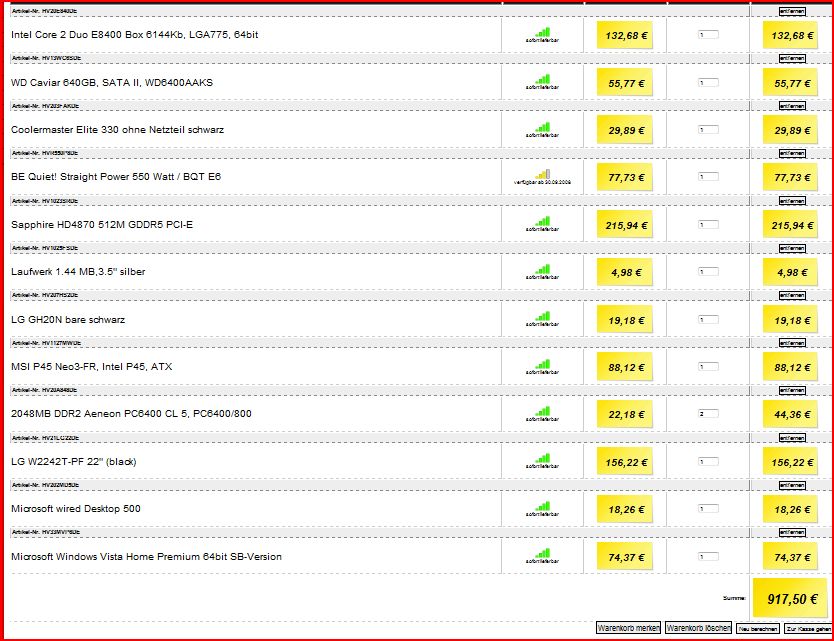Click the availability icon for Sapphire HD4870

pos(543,222)
